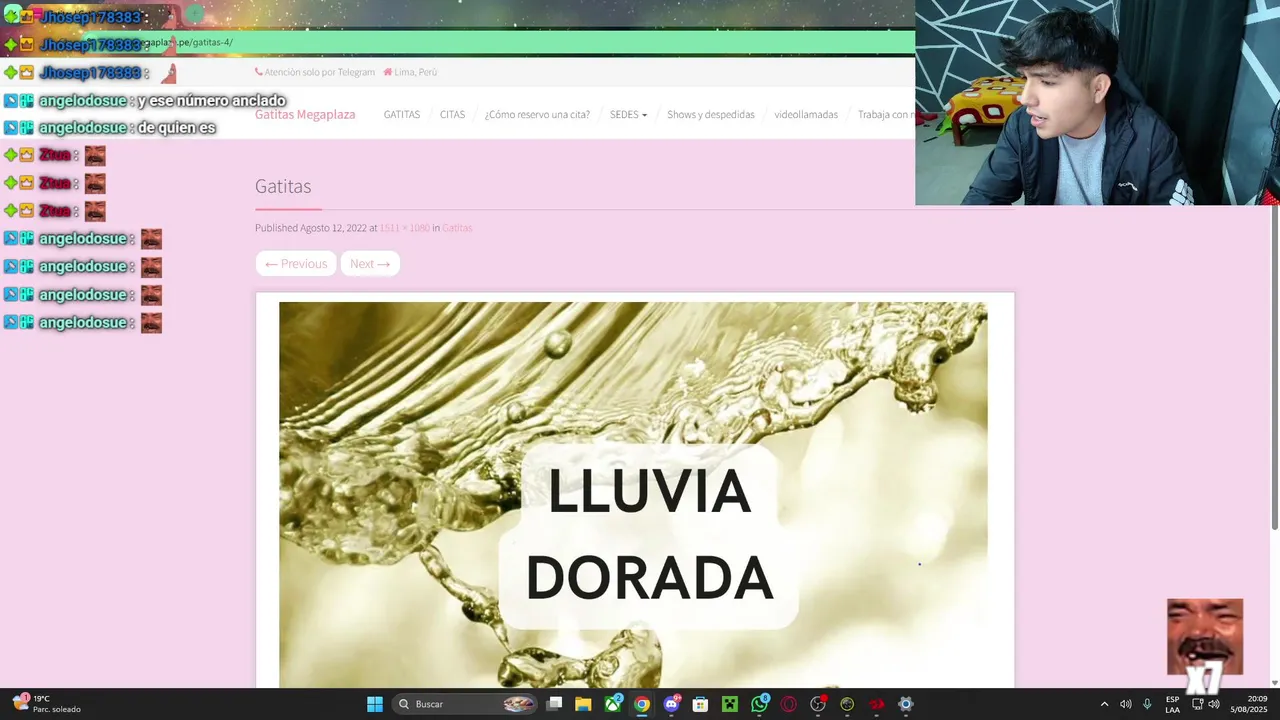Show hidden system tray icons chevron
Image resolution: width=1280 pixels, height=720 pixels.
[x=1104, y=704]
